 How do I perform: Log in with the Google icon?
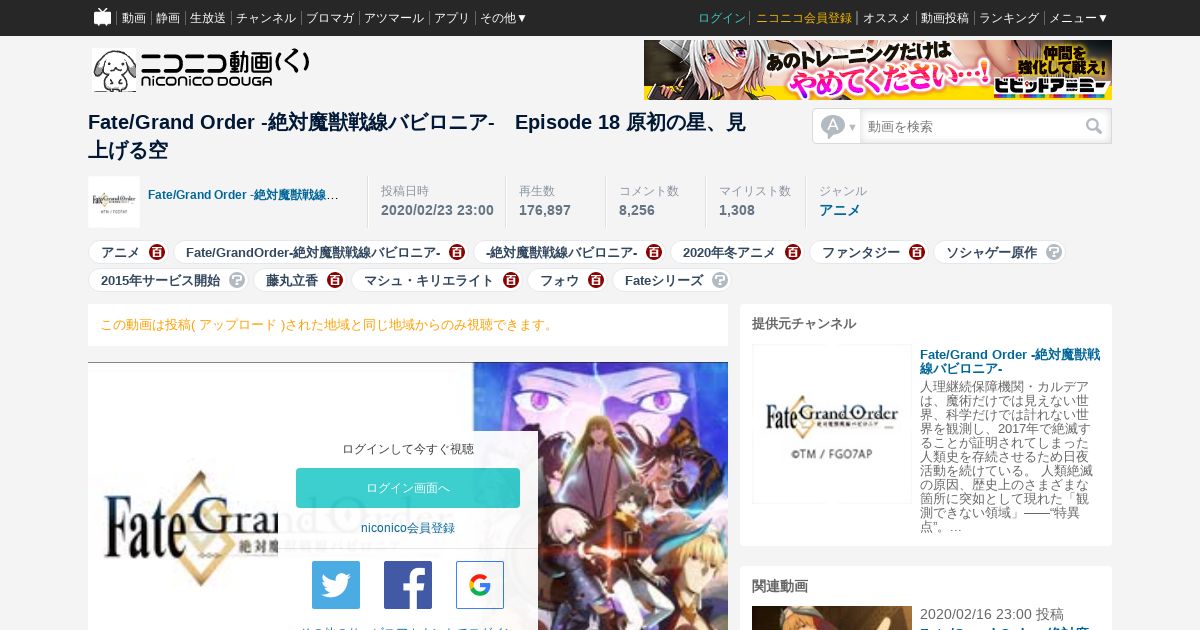(480, 585)
